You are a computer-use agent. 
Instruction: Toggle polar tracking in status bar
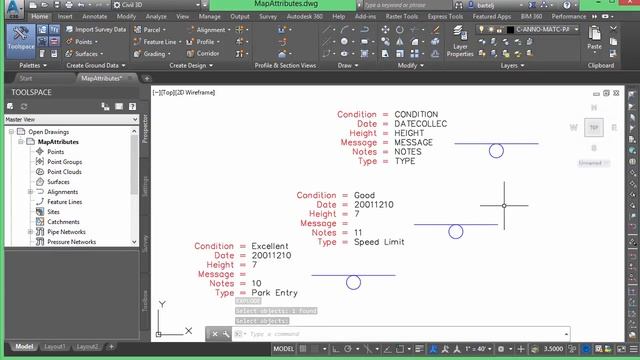point(348,349)
